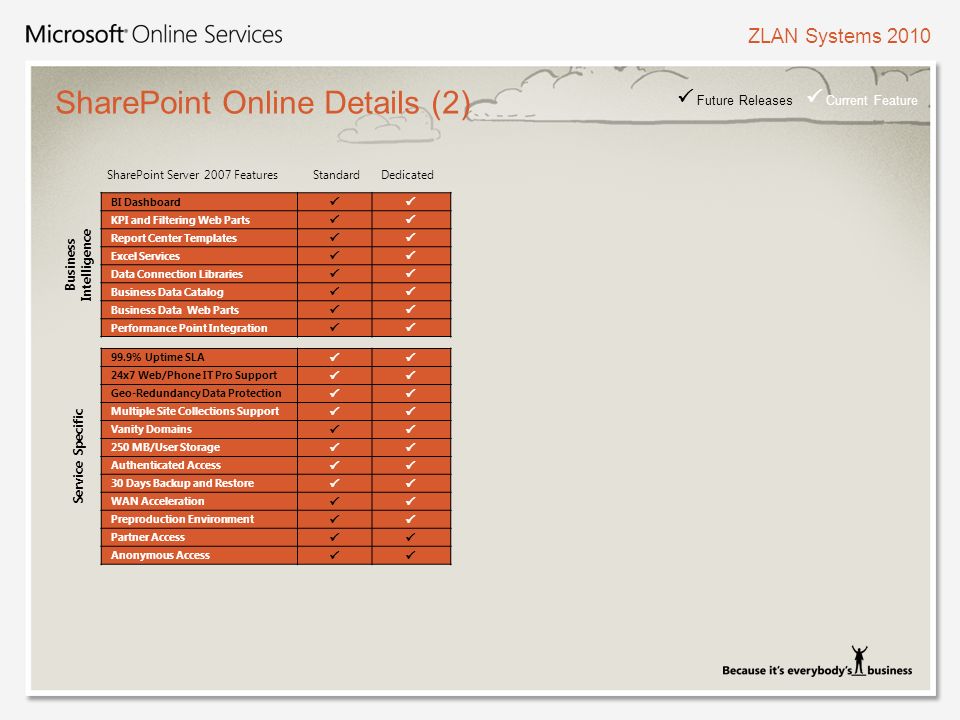Click the Dedicated checkmark for Partner Access
Viewport: 960px width, 720px height.
coord(410,536)
